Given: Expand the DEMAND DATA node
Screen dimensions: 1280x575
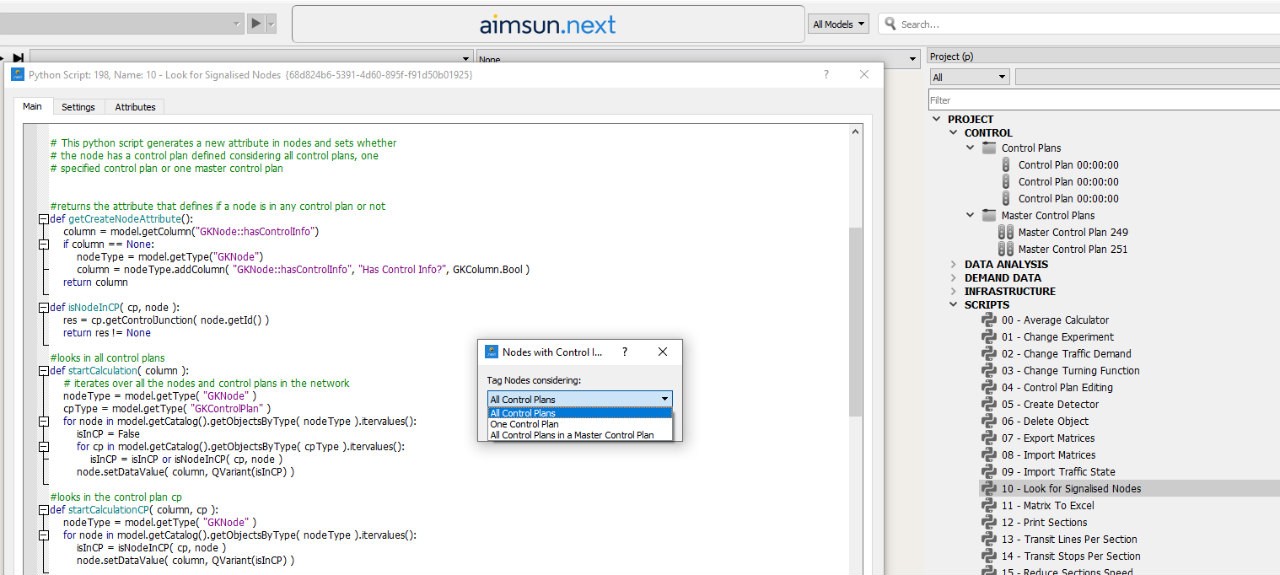Looking at the screenshot, I should 953,278.
